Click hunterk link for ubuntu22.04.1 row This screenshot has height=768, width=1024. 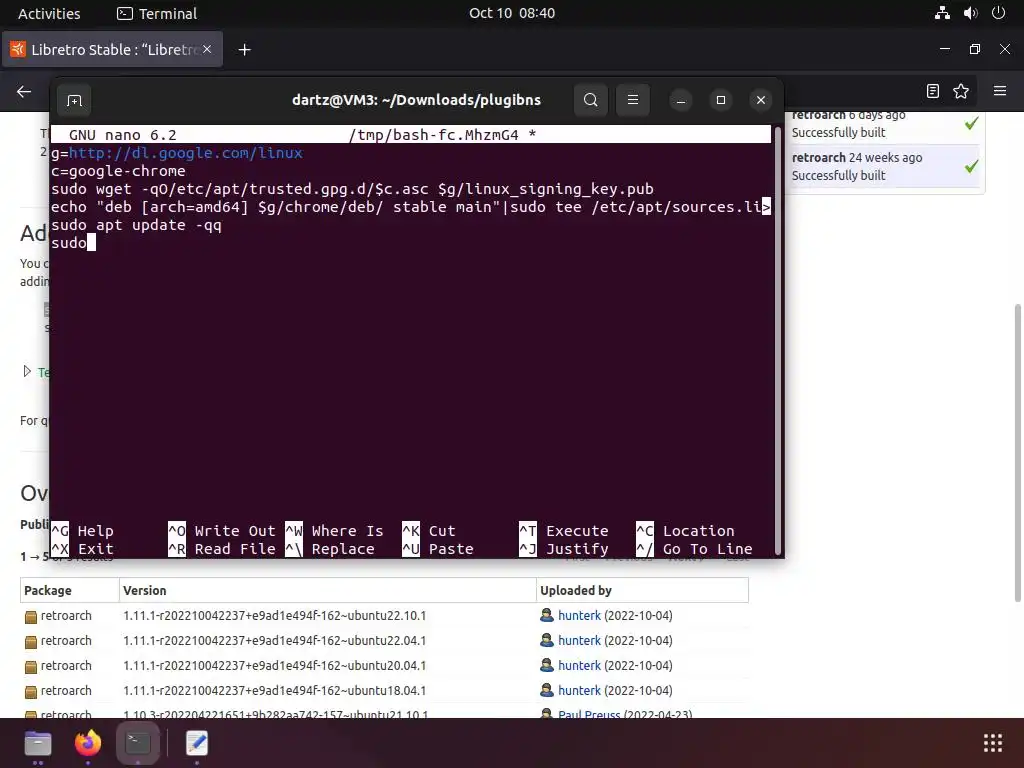click(579, 641)
